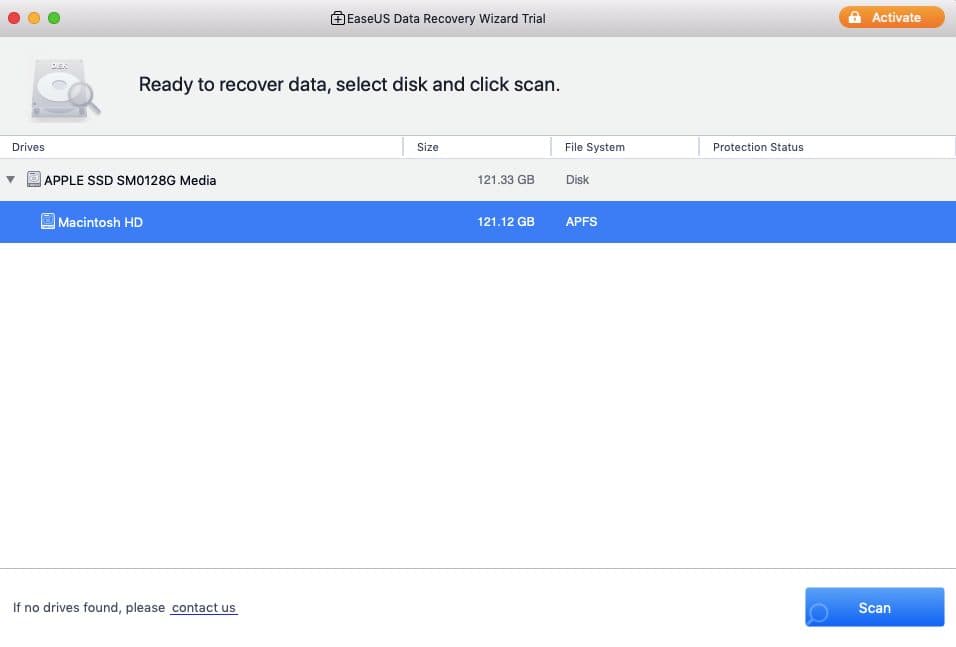Maximize window with green button
The height and width of the screenshot is (647, 956).
(54, 18)
